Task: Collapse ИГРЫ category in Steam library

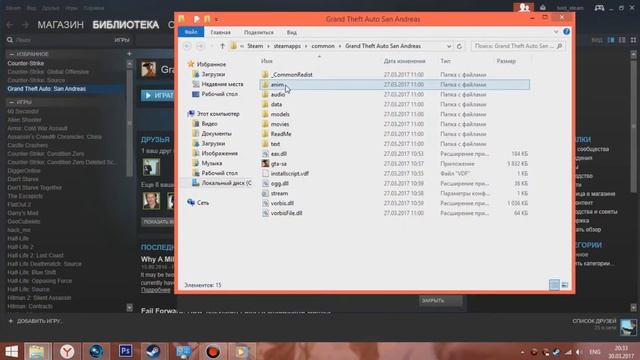Action: coord(11,102)
